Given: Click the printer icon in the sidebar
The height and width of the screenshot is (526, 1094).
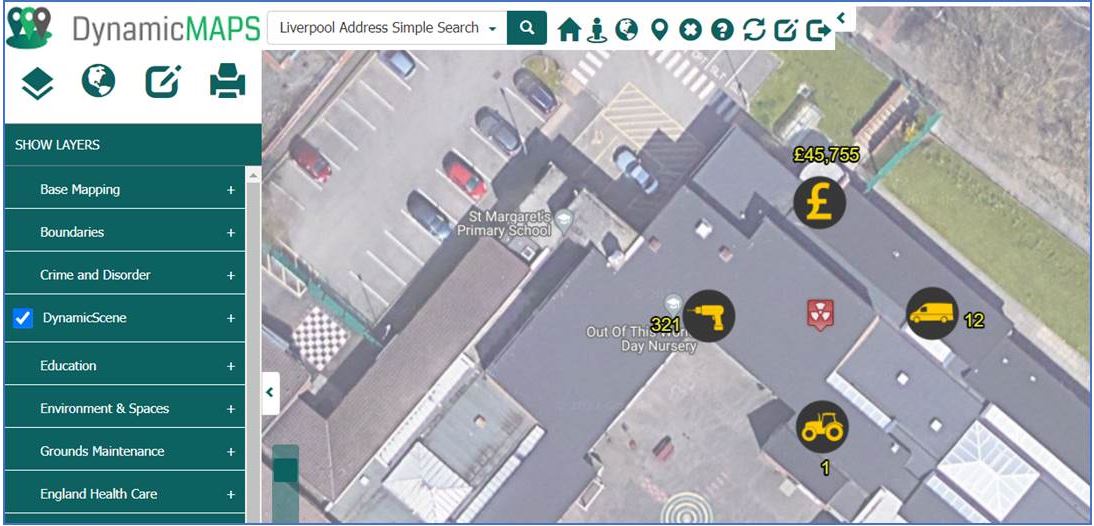Looking at the screenshot, I should (227, 81).
